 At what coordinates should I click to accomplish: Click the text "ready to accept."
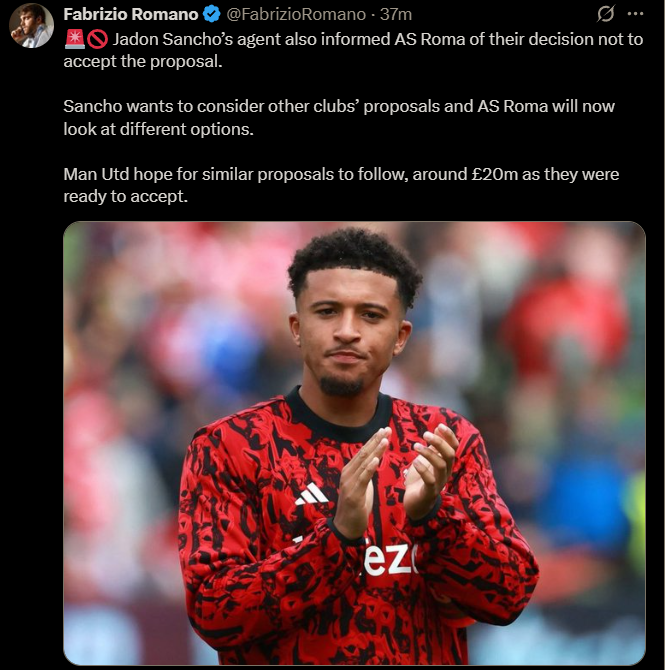coord(126,197)
